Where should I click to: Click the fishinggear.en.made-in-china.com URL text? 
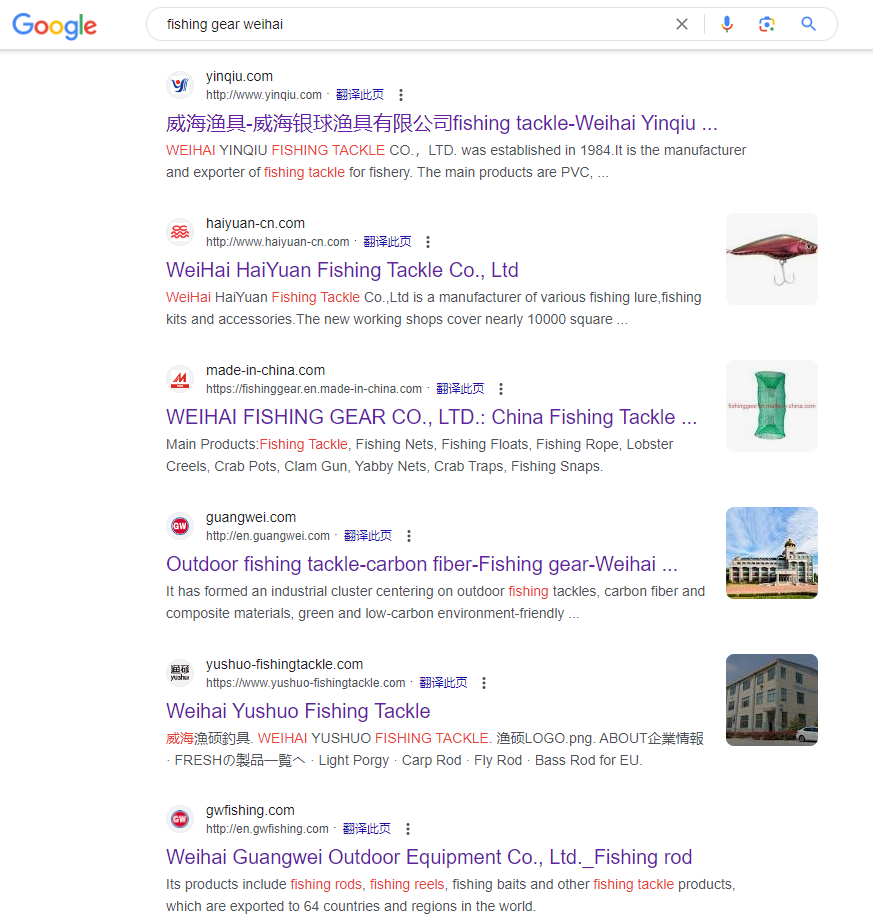tap(314, 389)
